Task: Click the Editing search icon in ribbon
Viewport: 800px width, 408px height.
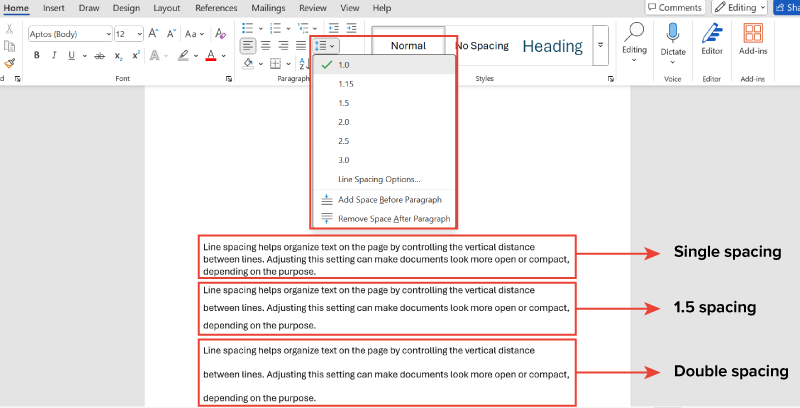Action: click(x=634, y=32)
